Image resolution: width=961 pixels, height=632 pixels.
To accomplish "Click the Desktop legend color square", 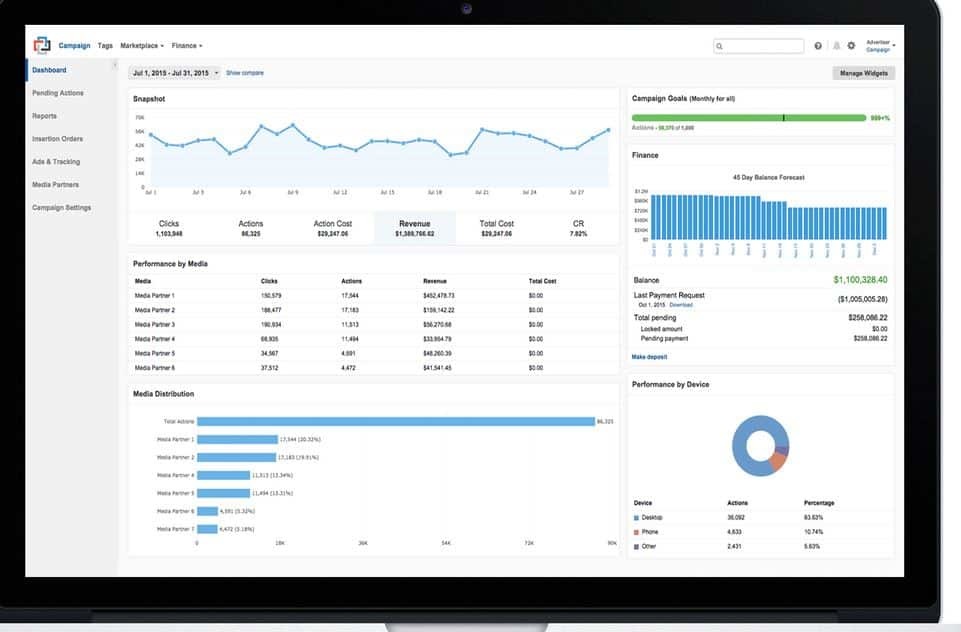I will click(x=636, y=518).
